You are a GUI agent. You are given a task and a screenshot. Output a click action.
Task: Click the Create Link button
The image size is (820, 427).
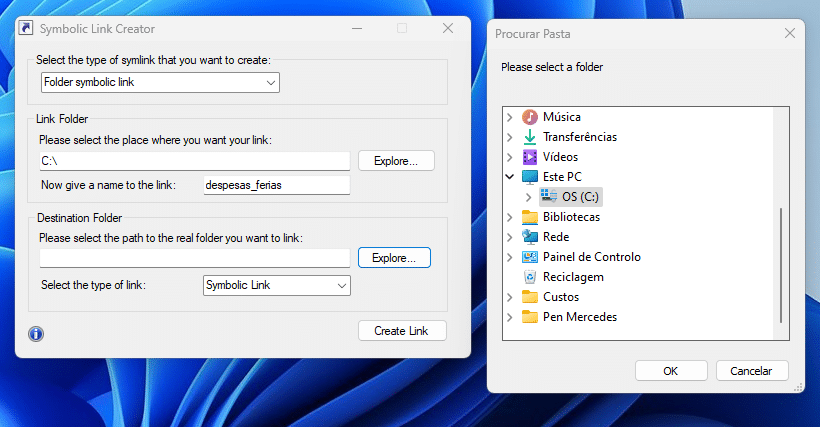(x=402, y=331)
